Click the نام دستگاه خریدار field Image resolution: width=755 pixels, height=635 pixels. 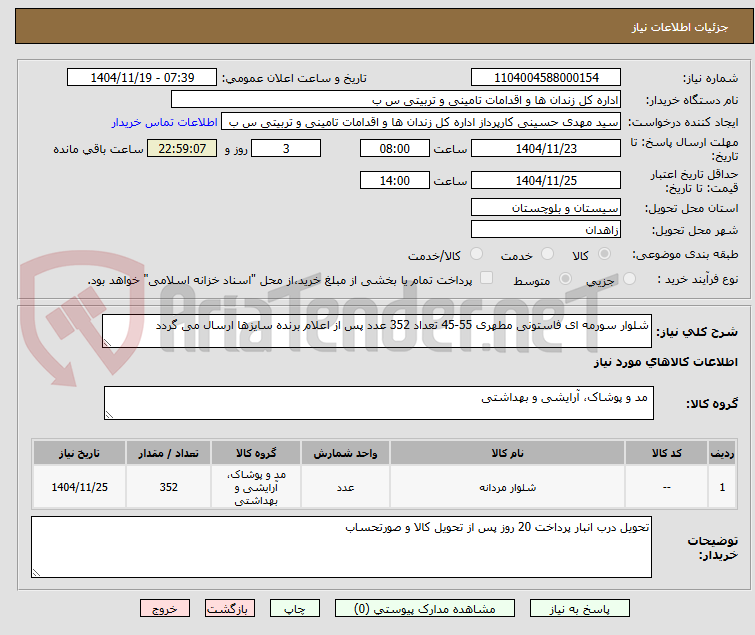[396, 100]
